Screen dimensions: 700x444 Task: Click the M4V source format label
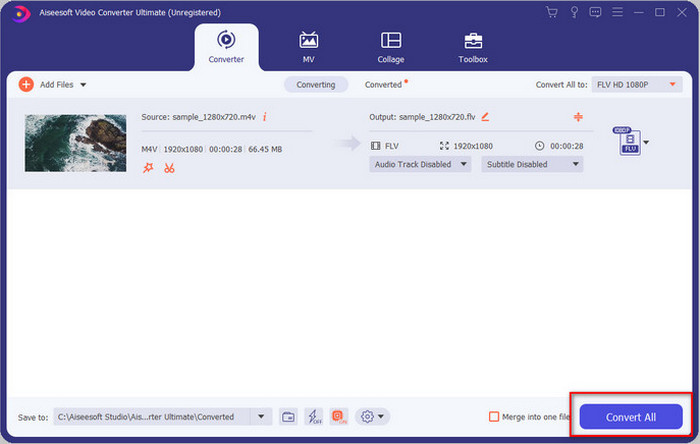149,149
